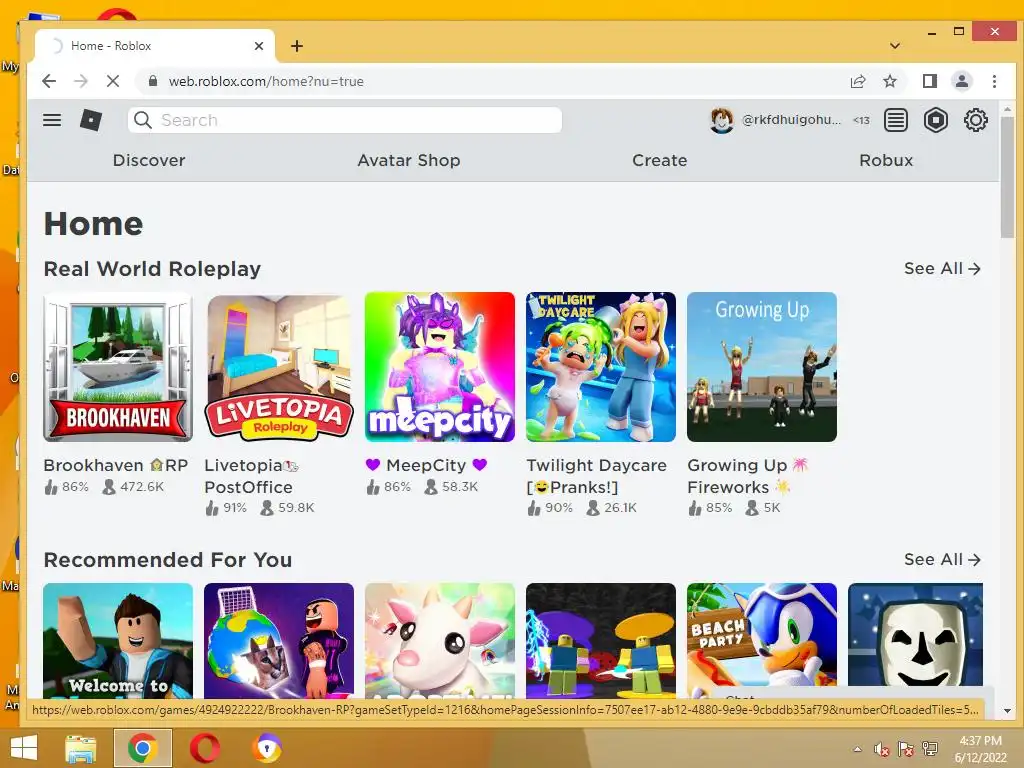The image size is (1024, 768).
Task: Open the Action Center flag icon
Action: coord(906,749)
